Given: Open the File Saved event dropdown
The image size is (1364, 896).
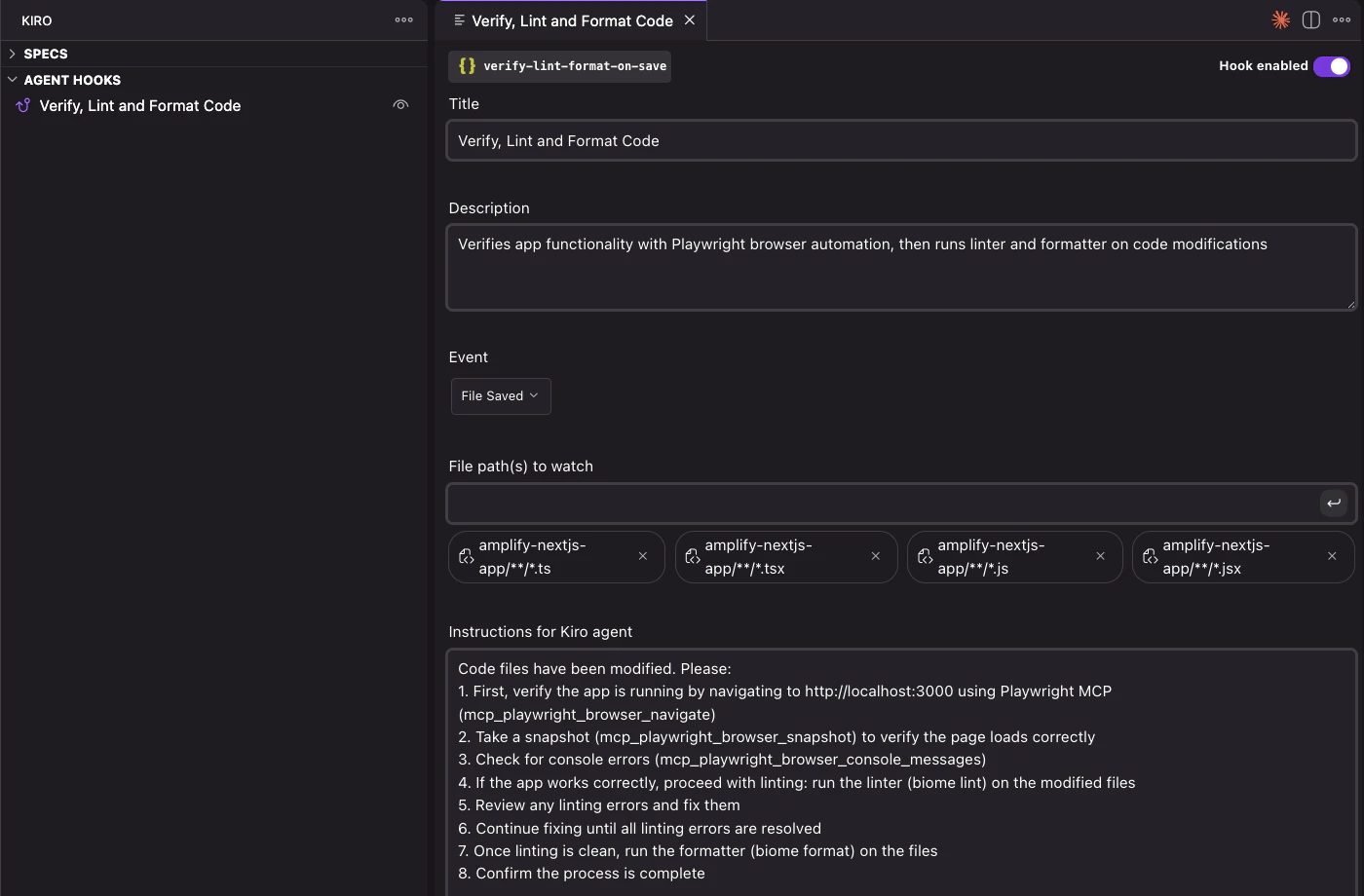Looking at the screenshot, I should (501, 396).
